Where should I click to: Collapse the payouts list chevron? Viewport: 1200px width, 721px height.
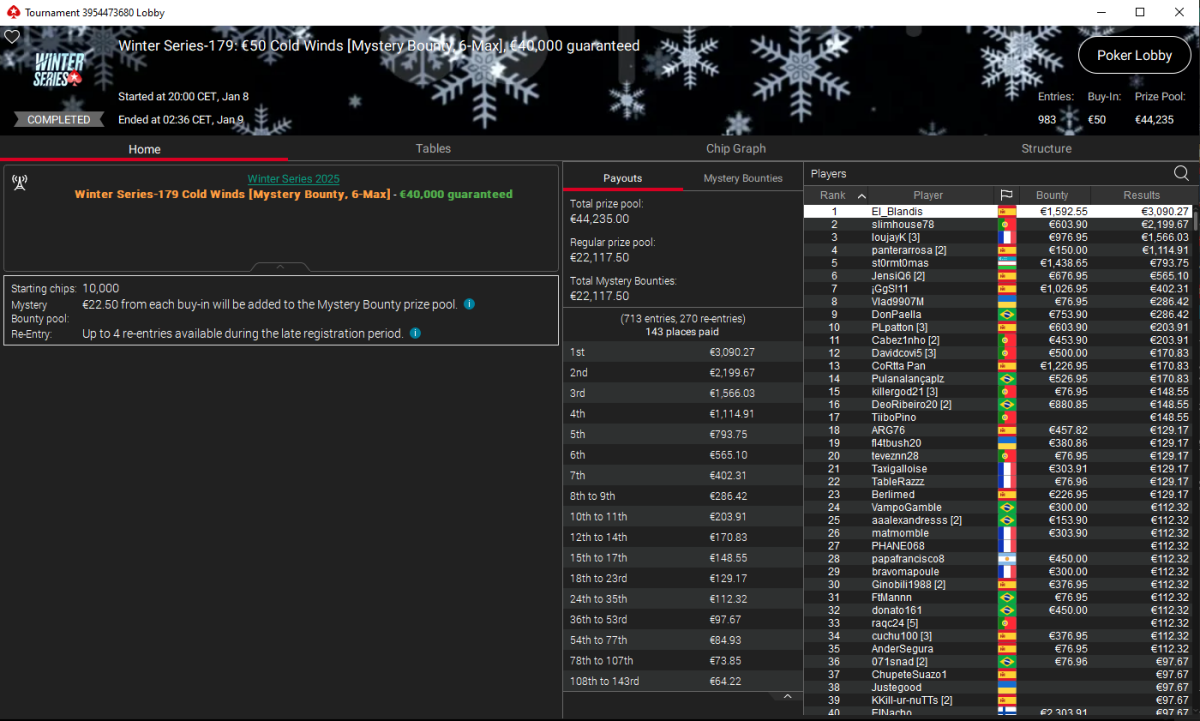coord(787,696)
